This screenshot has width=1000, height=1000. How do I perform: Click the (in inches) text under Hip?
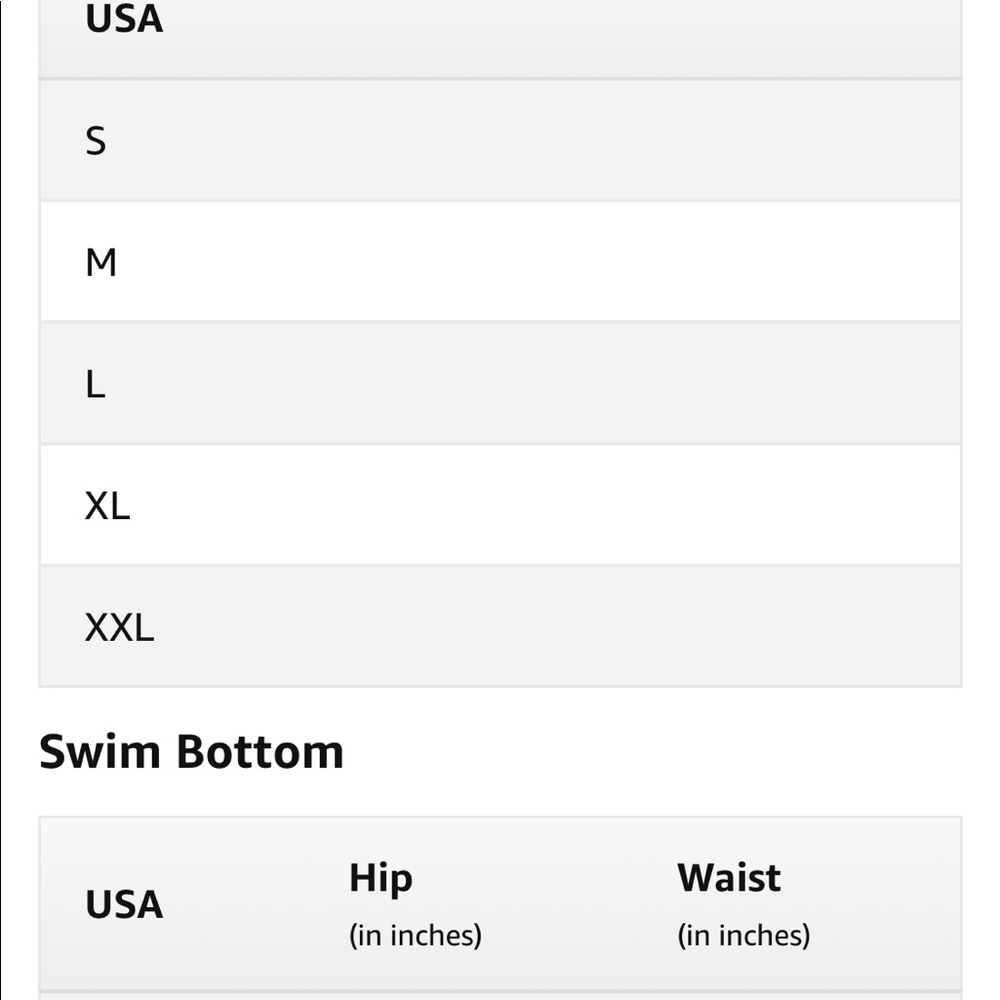415,936
